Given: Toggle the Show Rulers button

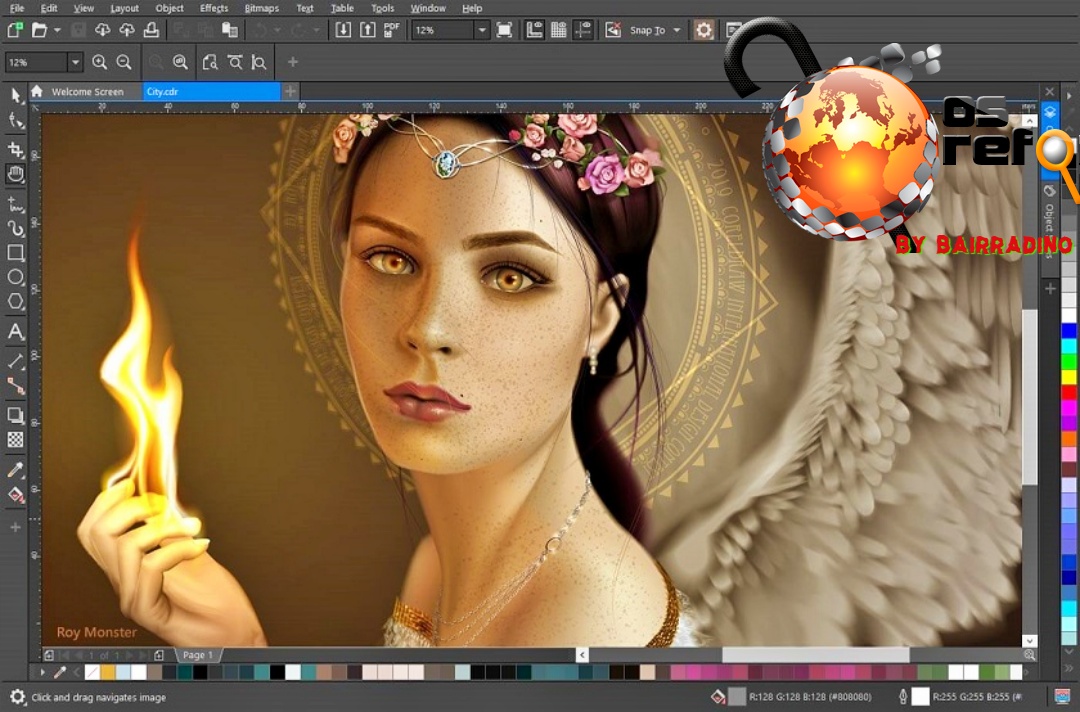Looking at the screenshot, I should point(534,30).
